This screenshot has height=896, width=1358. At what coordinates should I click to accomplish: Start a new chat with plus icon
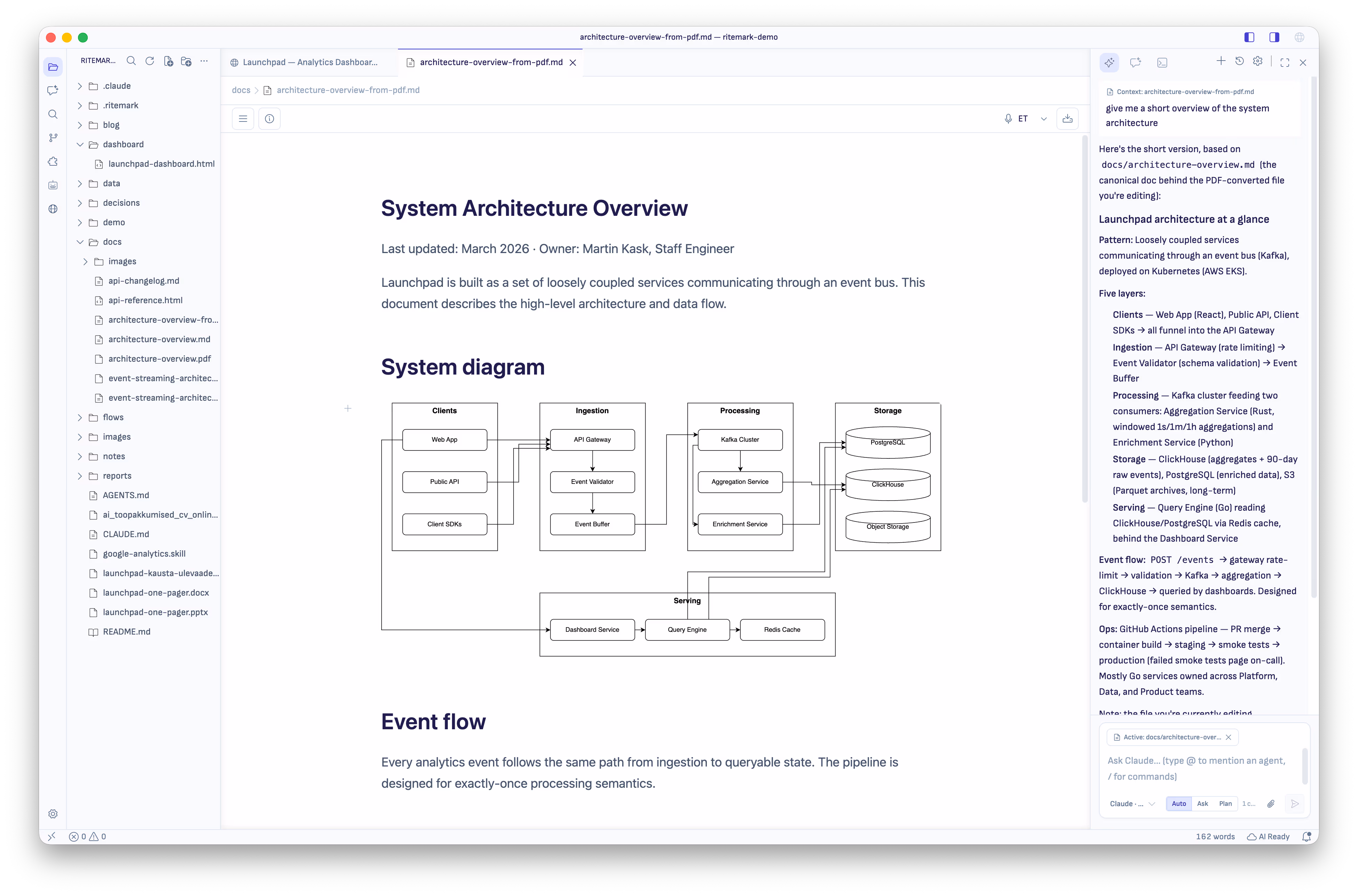pyautogui.click(x=1221, y=61)
